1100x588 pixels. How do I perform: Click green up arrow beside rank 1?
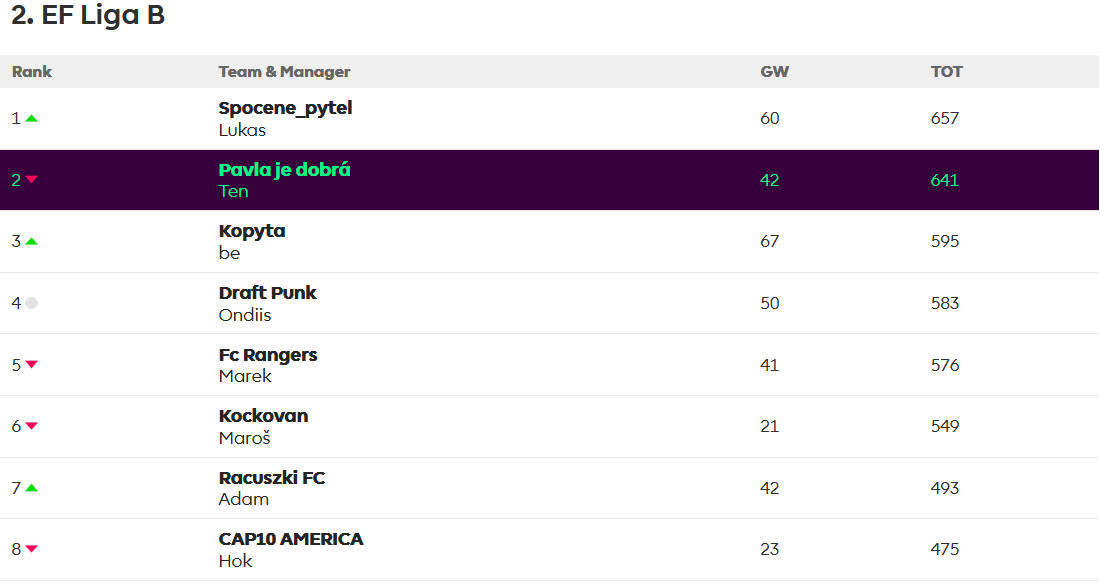pyautogui.click(x=32, y=119)
